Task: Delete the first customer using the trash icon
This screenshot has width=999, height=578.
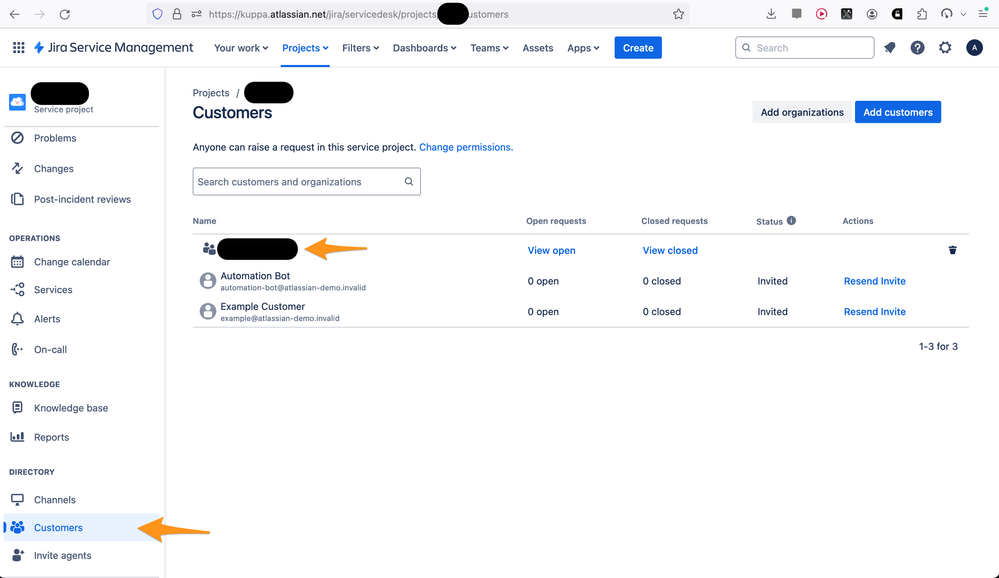Action: click(952, 250)
